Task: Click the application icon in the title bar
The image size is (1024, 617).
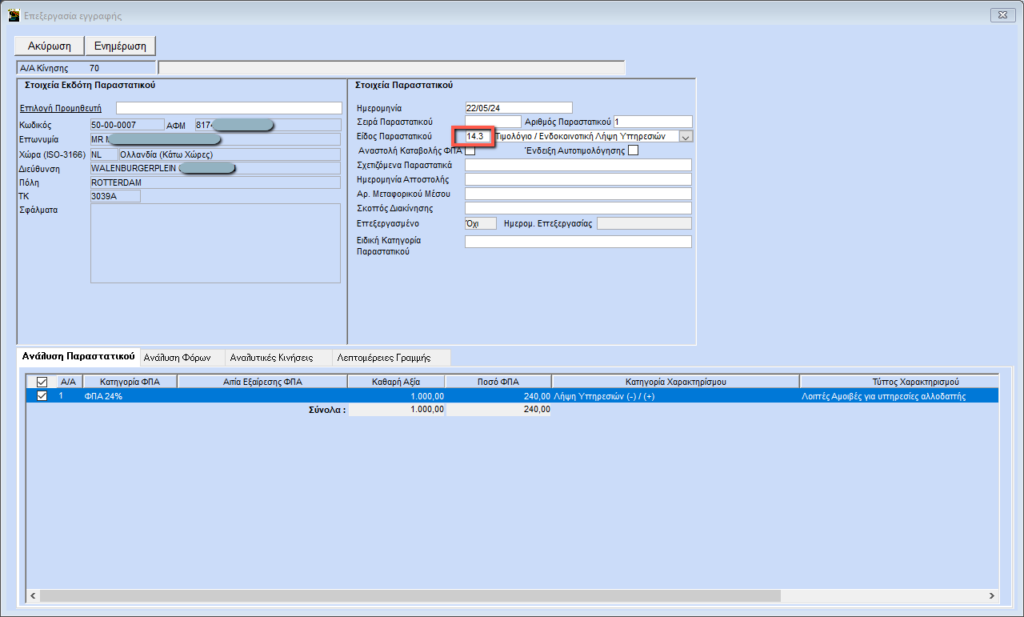Action: [13, 16]
